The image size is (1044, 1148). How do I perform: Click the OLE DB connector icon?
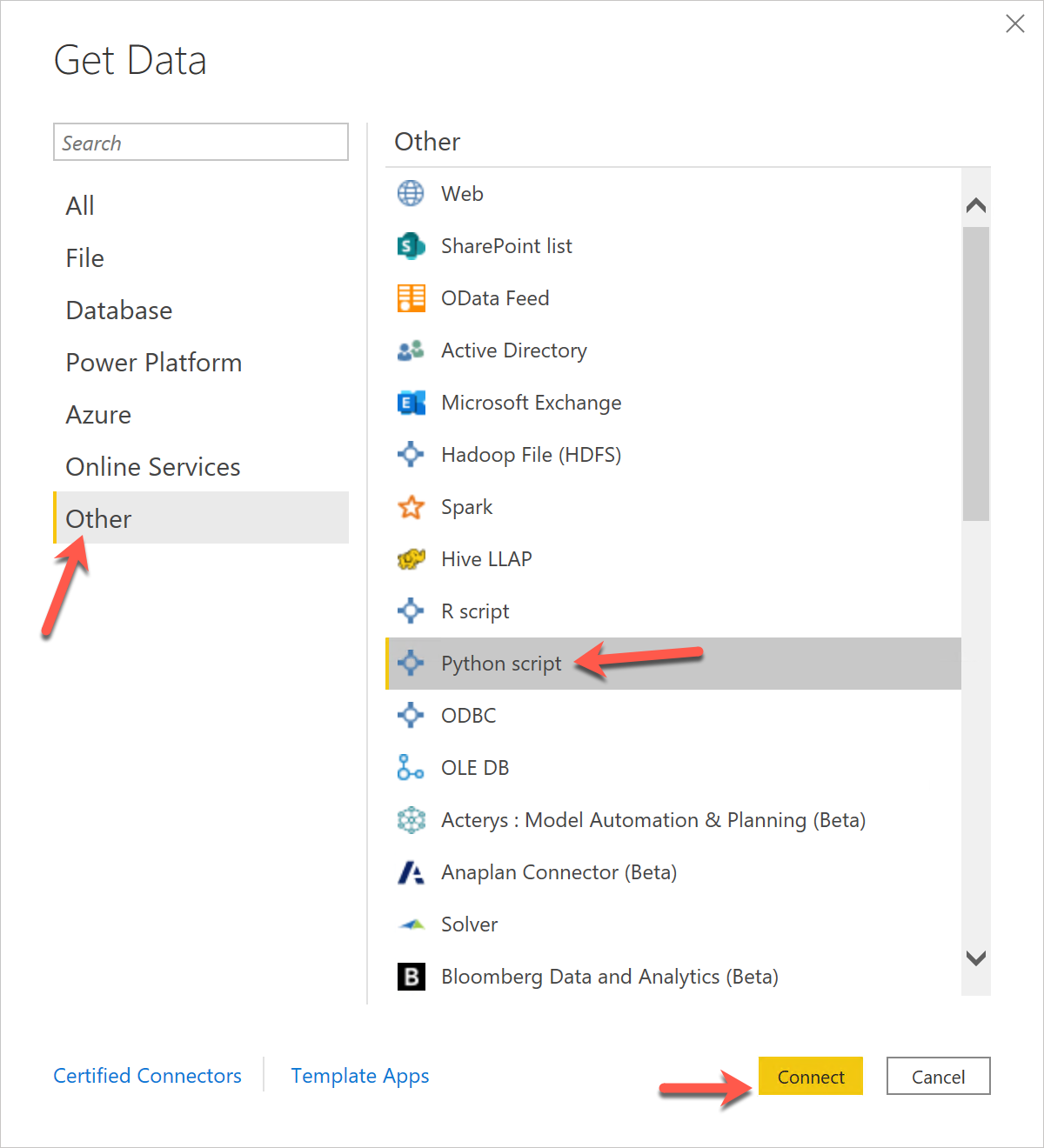411,768
